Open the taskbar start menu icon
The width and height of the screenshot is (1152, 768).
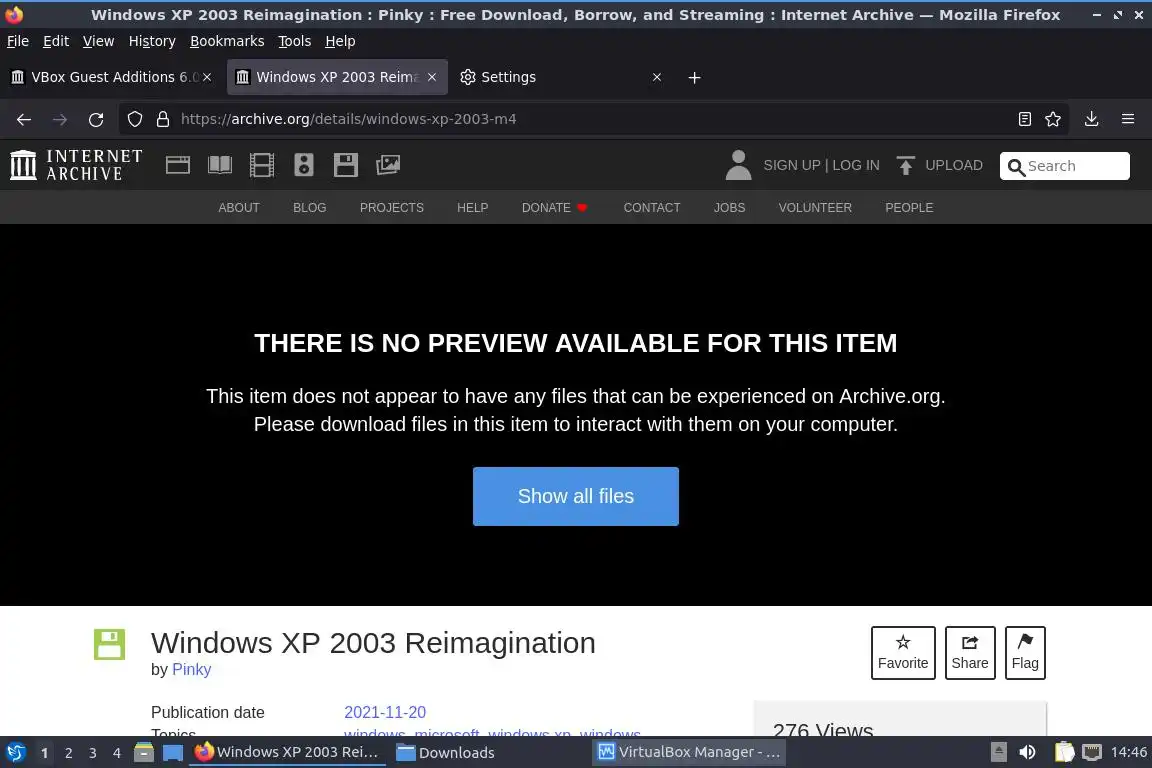15,752
